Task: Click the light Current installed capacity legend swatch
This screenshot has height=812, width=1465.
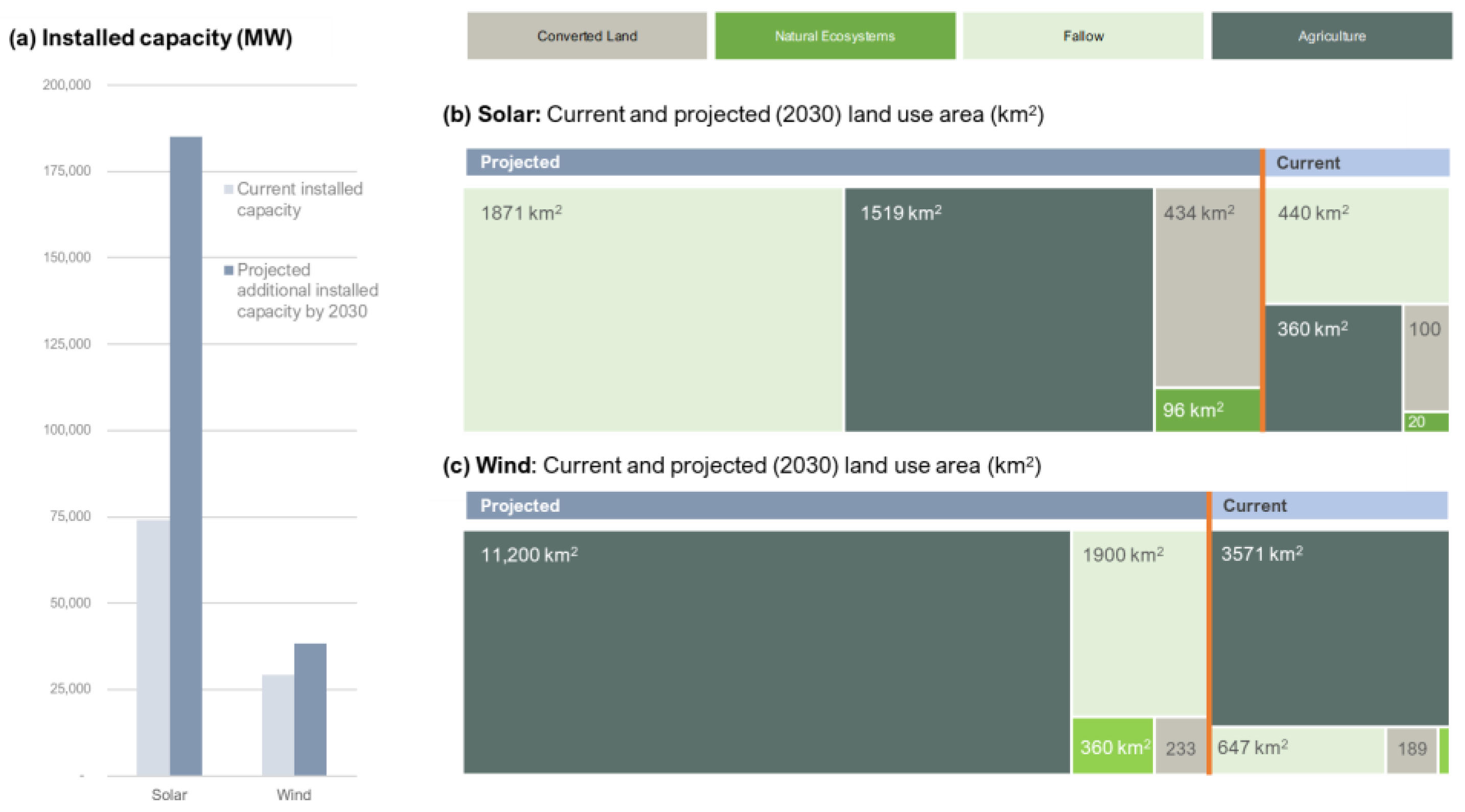Action: (x=229, y=189)
